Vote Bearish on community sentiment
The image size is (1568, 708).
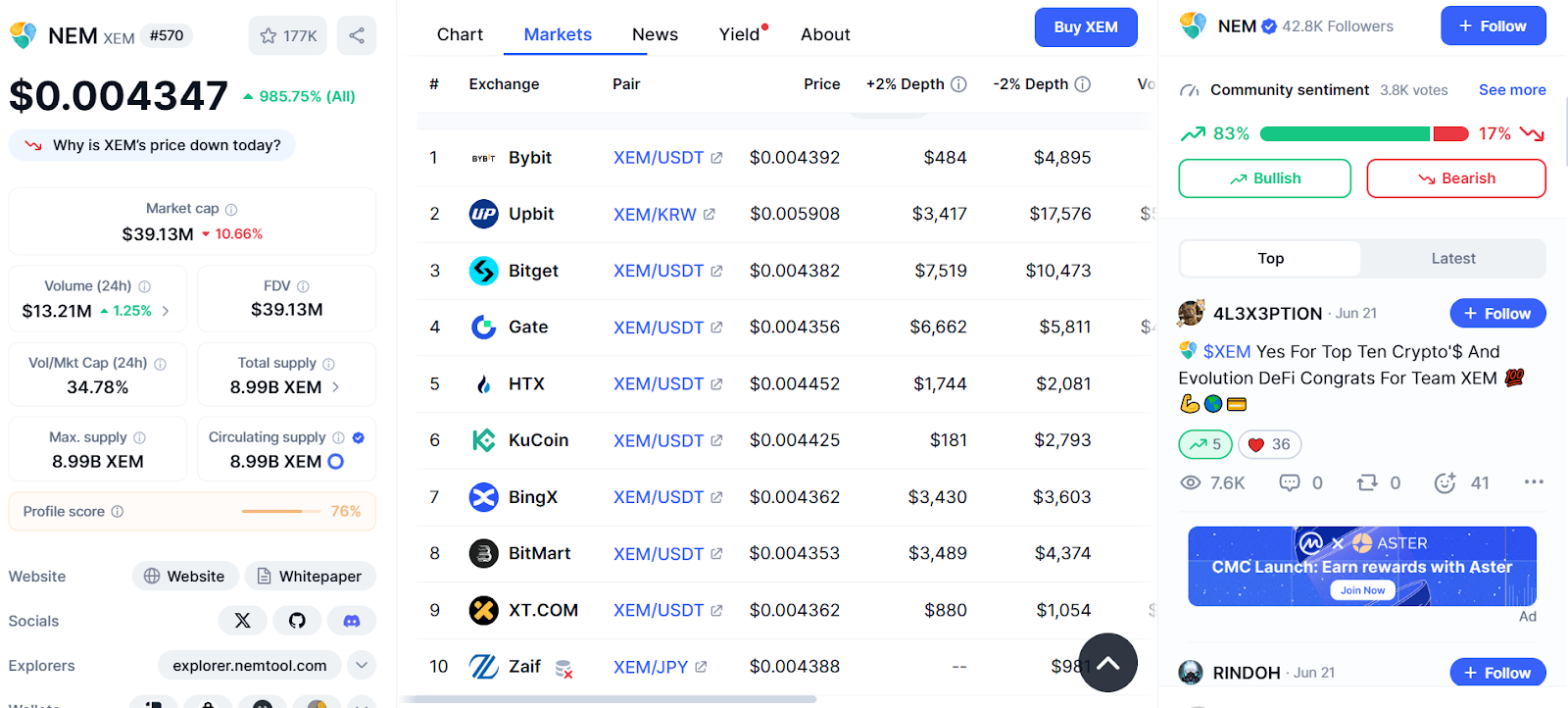pos(1456,178)
